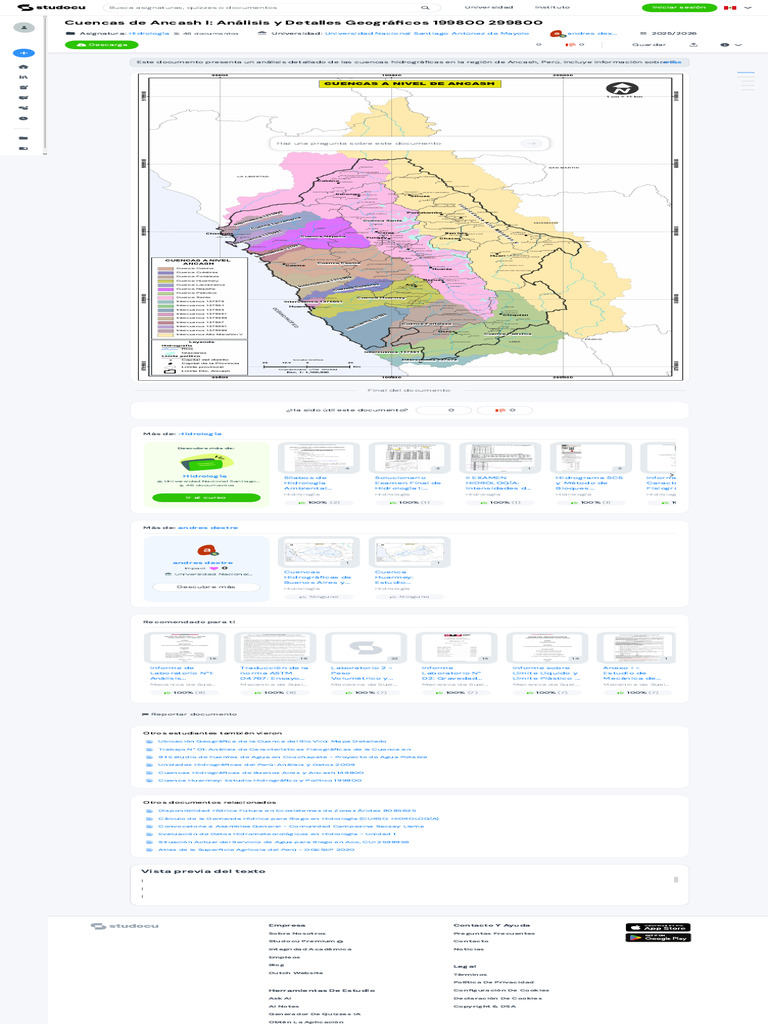Viewport: 768px width, 1024px height.
Task: Click the green Descarga button
Action: click(x=101, y=44)
